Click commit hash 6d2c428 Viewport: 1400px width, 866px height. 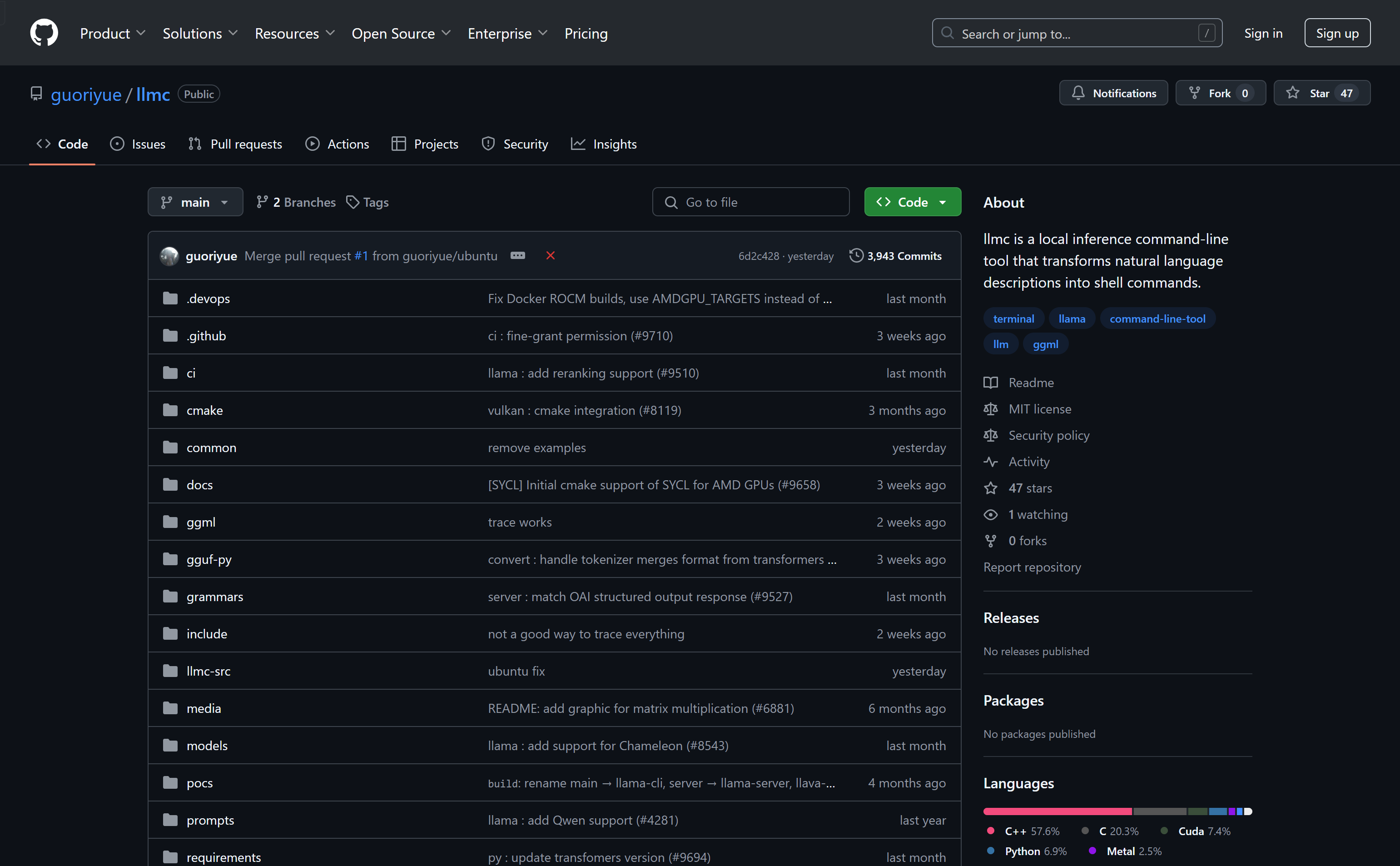(758, 256)
